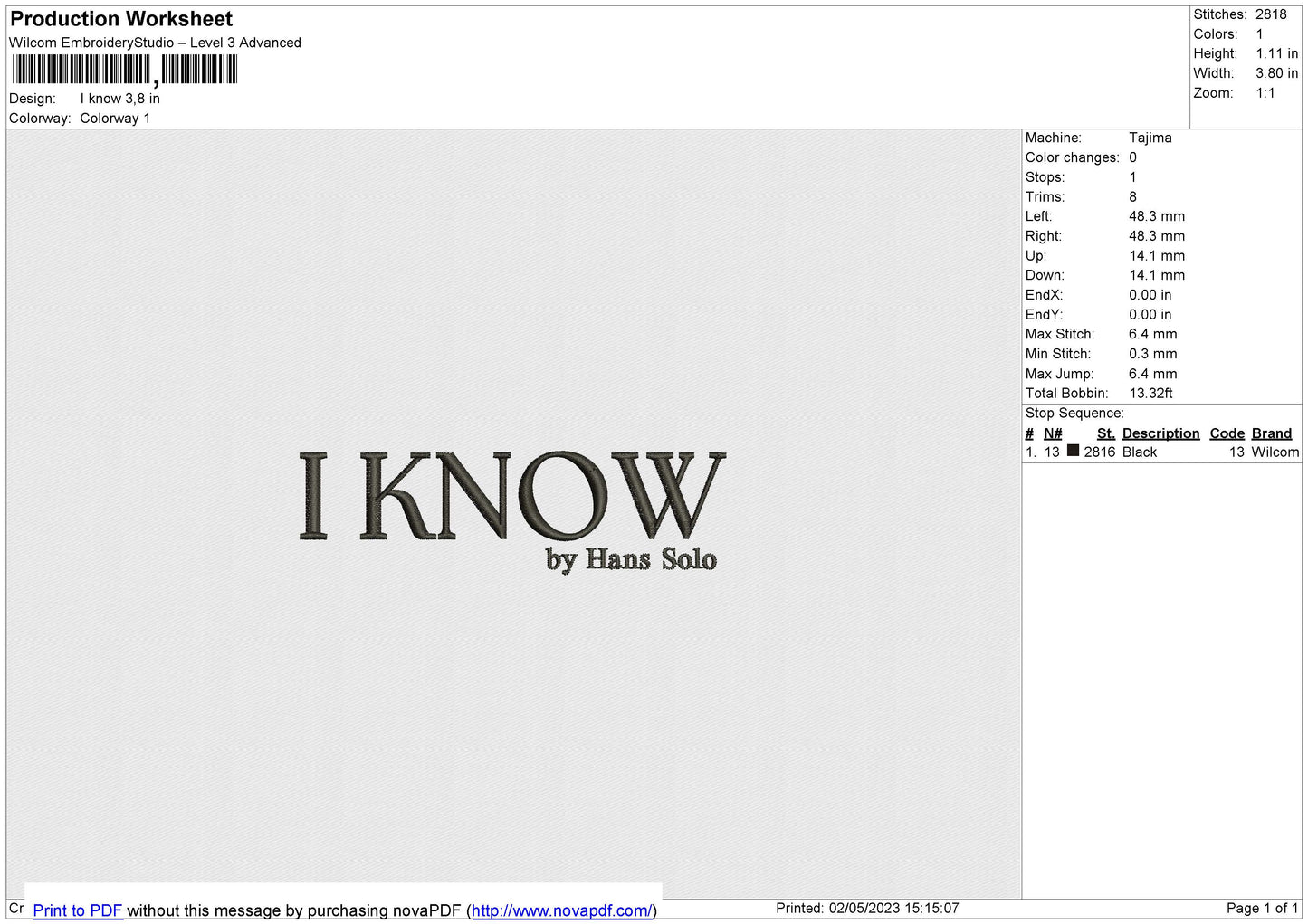The image size is (1308, 924).
Task: Select the Left value 48.3 mm
Action: coord(1157,216)
